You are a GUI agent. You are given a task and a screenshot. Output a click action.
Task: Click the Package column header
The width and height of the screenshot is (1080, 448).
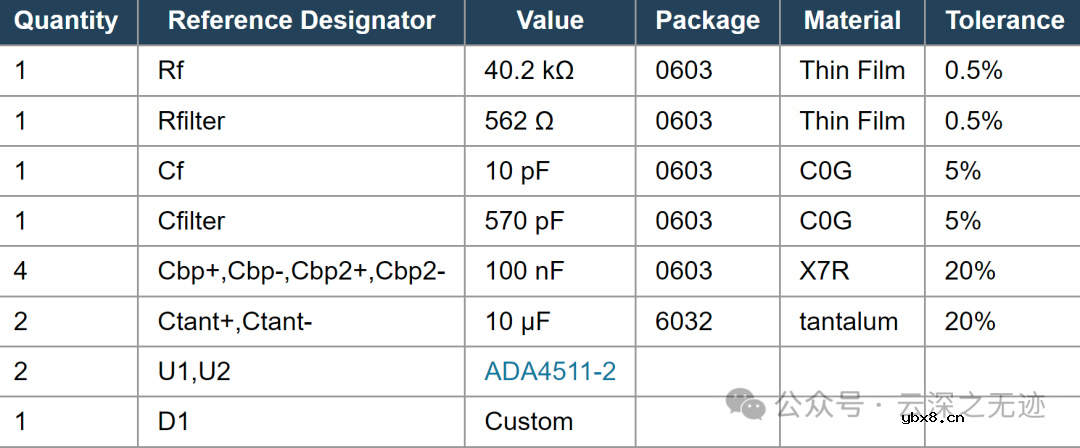[707, 21]
